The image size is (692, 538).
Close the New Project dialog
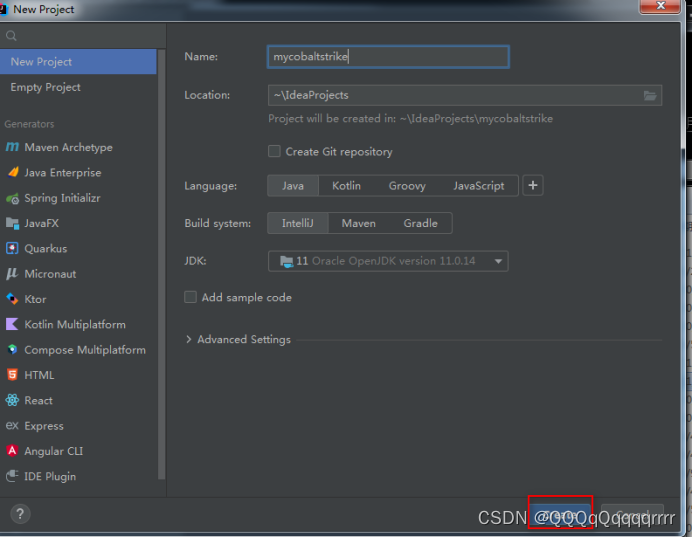click(x=660, y=6)
